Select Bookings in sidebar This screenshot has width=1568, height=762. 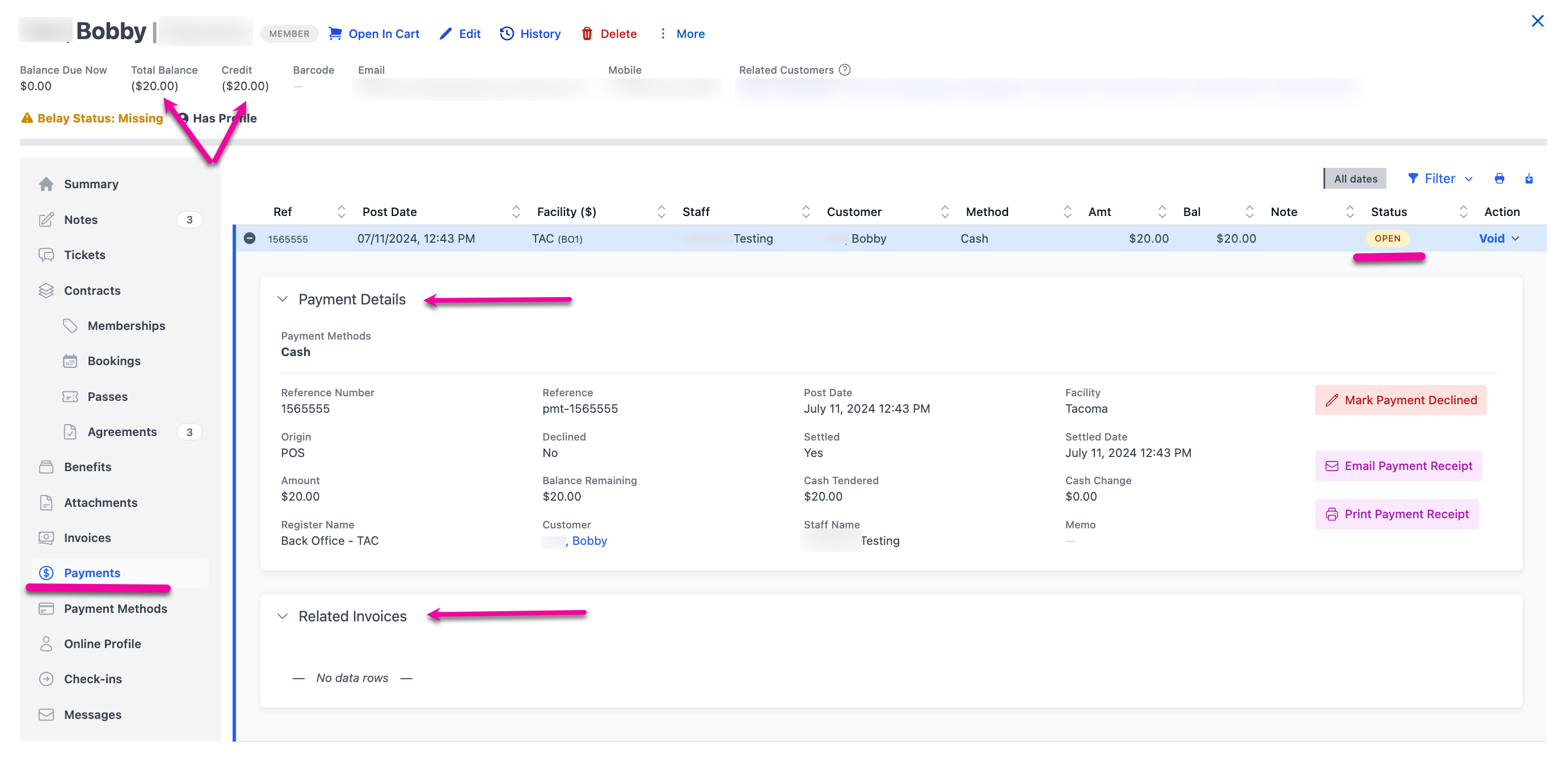[x=114, y=361]
